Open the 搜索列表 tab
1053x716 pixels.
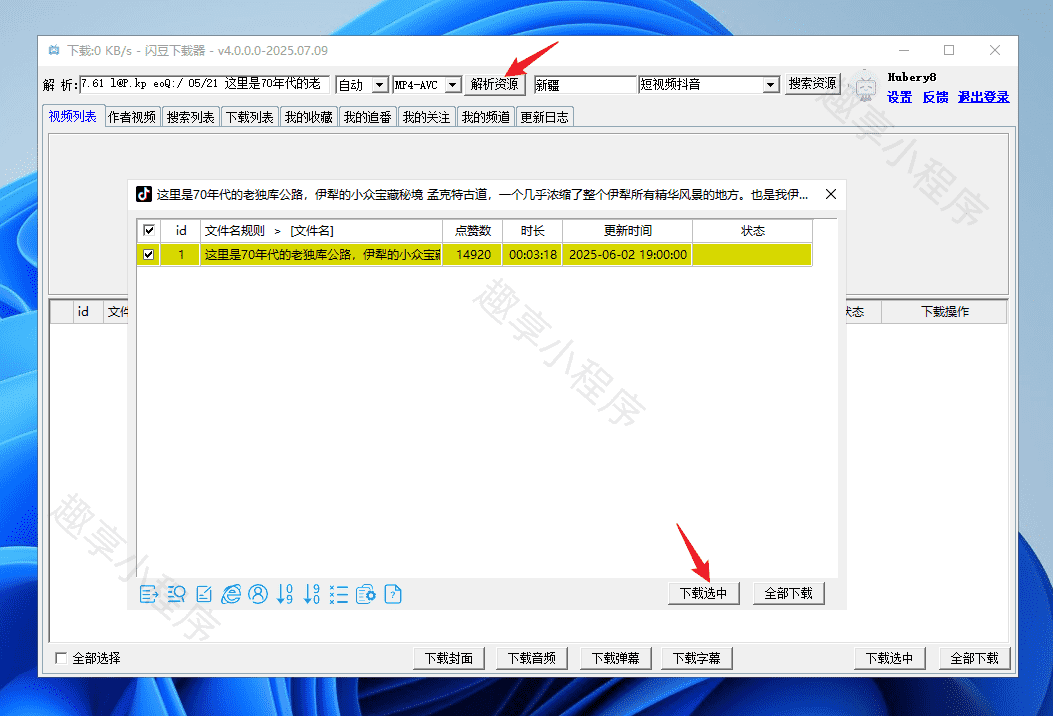point(191,117)
